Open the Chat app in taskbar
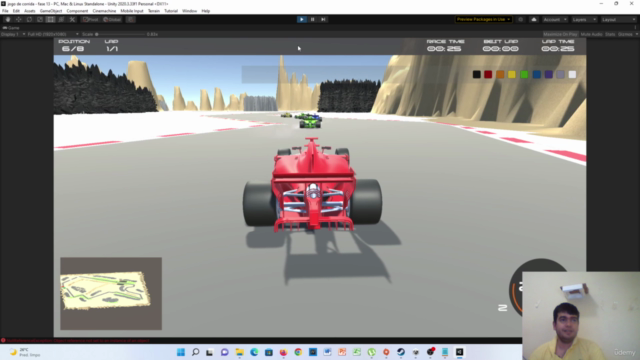Image resolution: width=640 pixels, height=360 pixels. 225,352
